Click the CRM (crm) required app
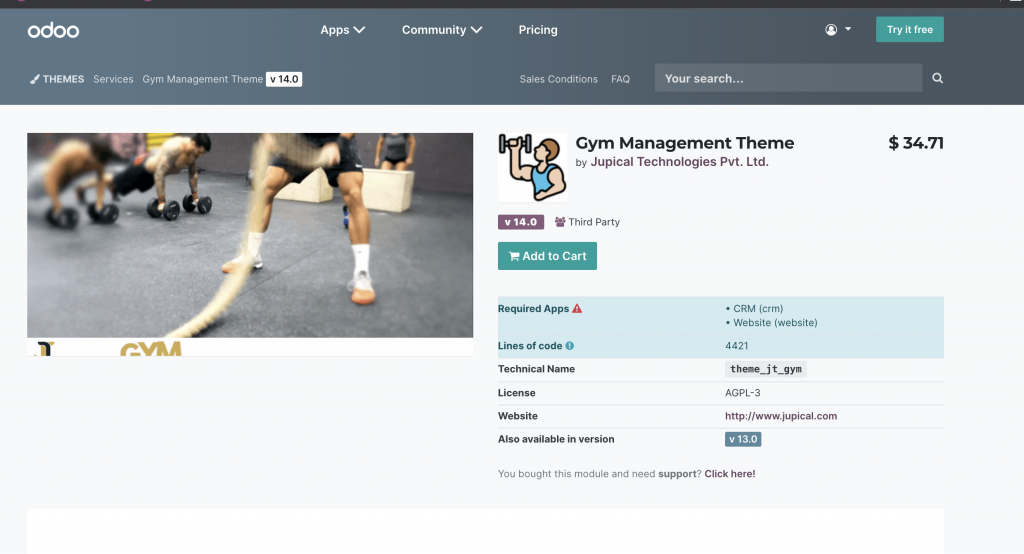This screenshot has height=554, width=1024. (758, 308)
